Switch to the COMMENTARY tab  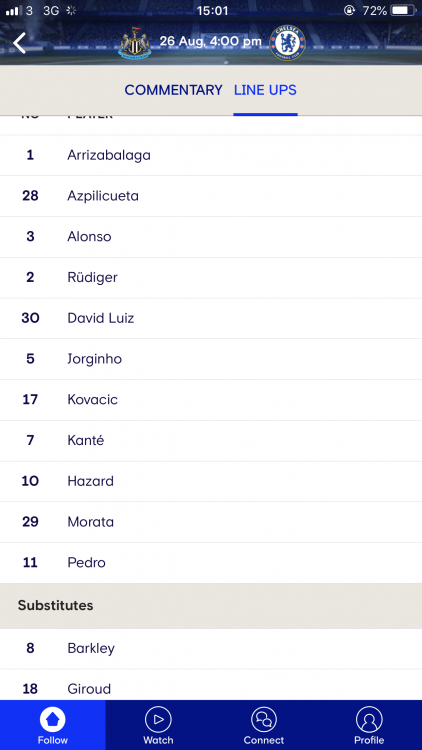click(x=173, y=90)
